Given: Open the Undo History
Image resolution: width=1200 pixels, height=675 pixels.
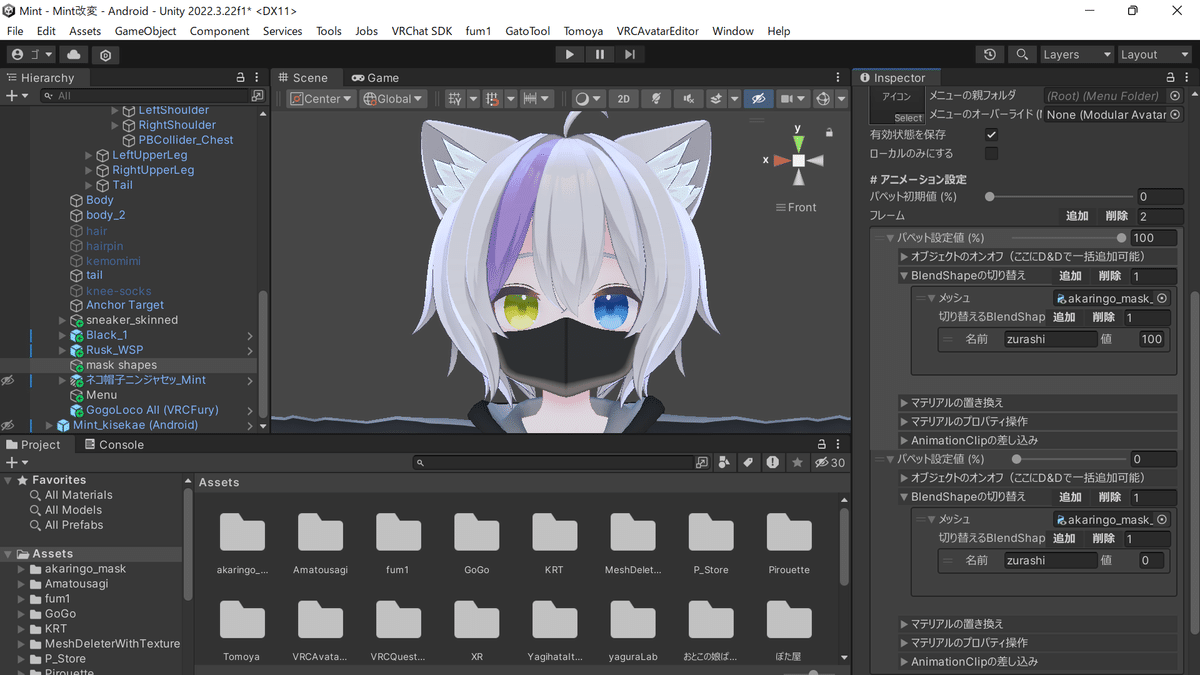Looking at the screenshot, I should (990, 55).
